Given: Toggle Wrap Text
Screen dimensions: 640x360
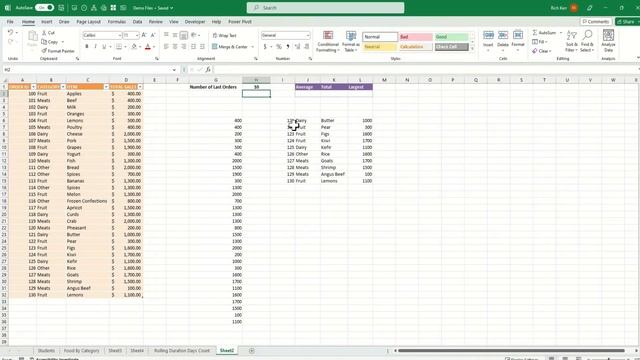Looking at the screenshot, I should coord(224,36).
